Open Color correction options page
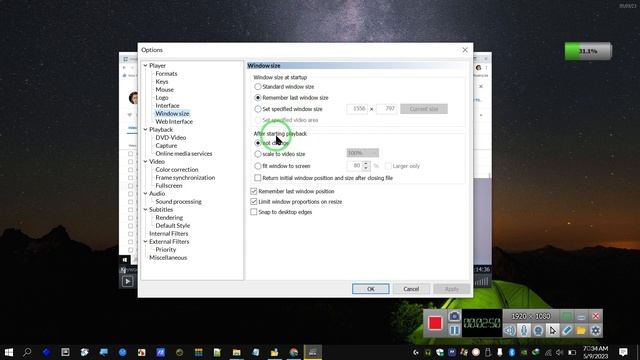Viewport: 640px width, 360px height. [x=177, y=169]
